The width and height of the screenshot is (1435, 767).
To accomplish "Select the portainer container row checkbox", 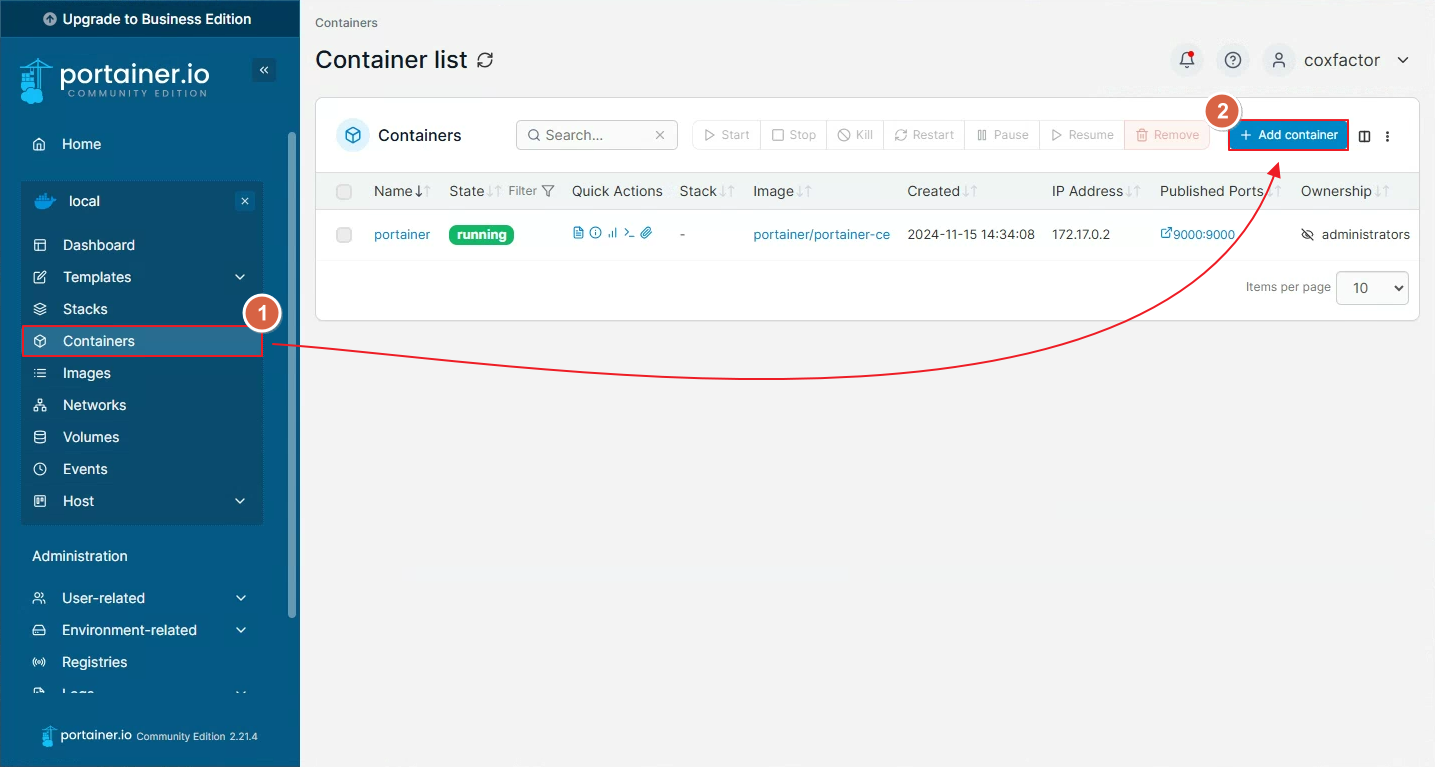I will [344, 235].
